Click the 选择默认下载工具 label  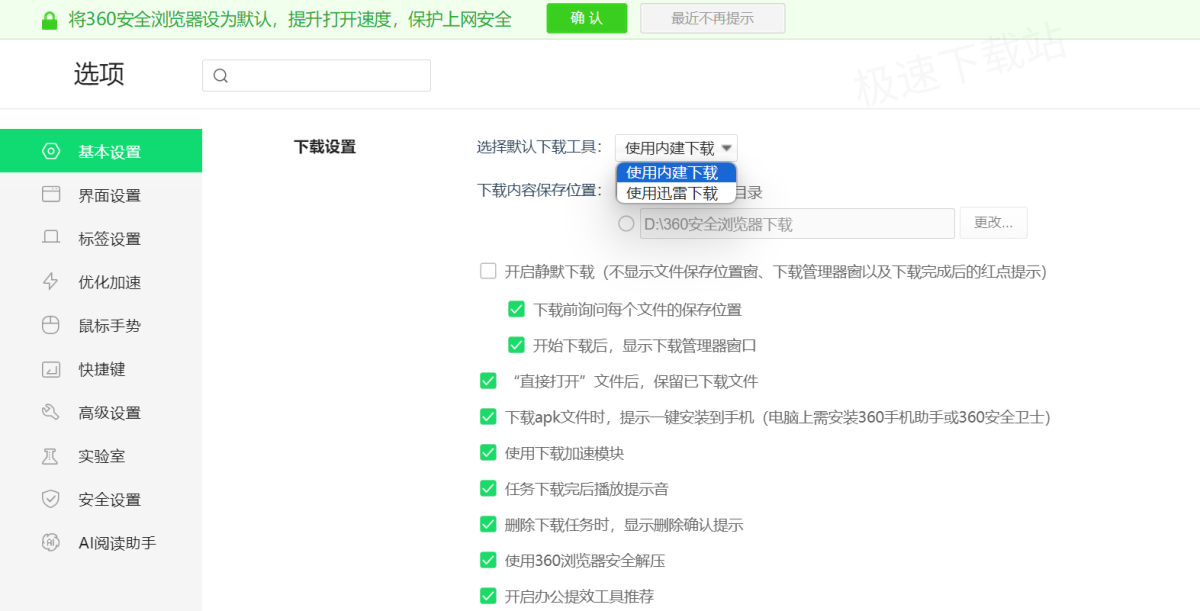tap(540, 147)
